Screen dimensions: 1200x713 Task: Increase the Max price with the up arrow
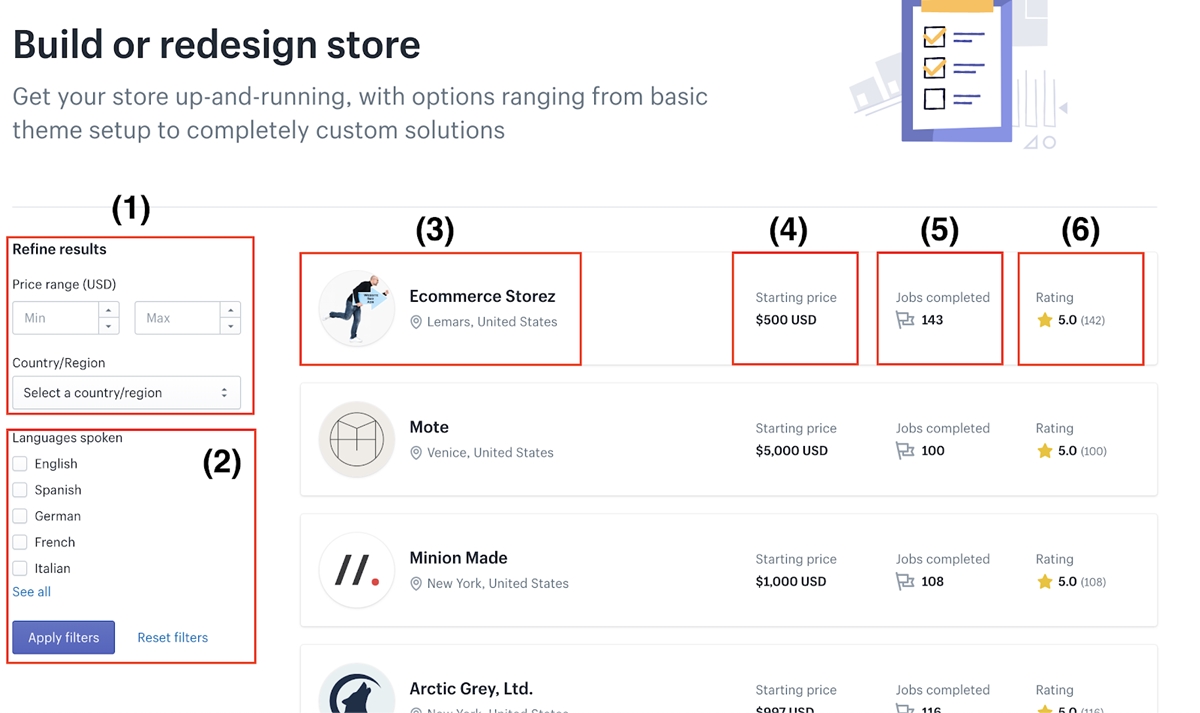coord(231,310)
